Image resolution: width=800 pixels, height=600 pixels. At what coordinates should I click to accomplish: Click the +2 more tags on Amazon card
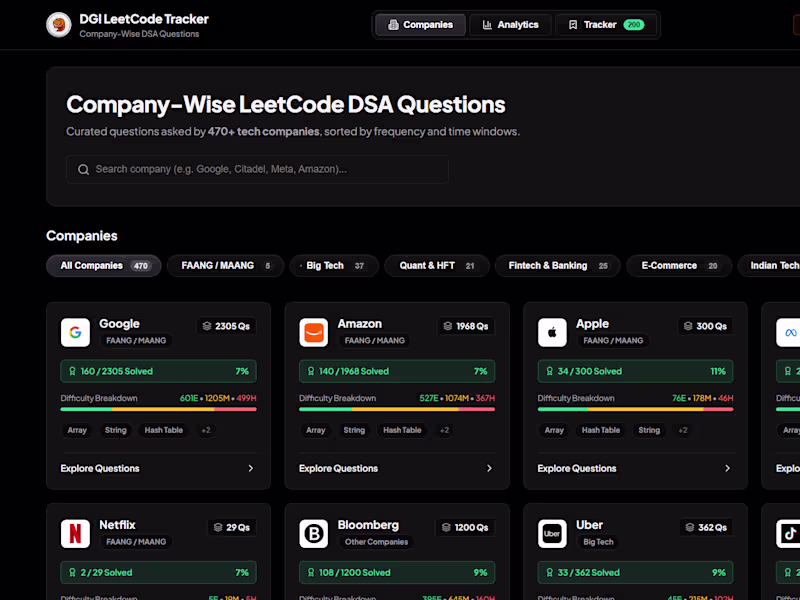click(444, 430)
